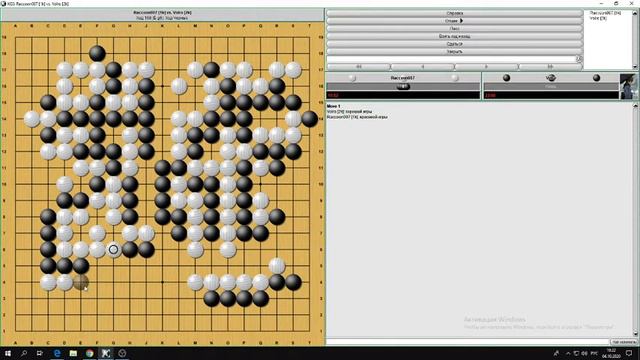This screenshot has height=360, width=640.
Task: Click the lone black stone at F18
Action: tap(97, 53)
